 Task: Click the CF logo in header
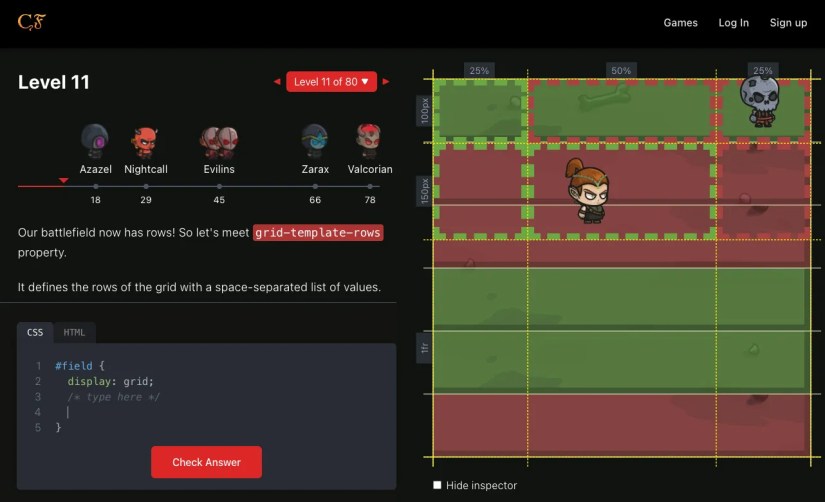point(32,22)
